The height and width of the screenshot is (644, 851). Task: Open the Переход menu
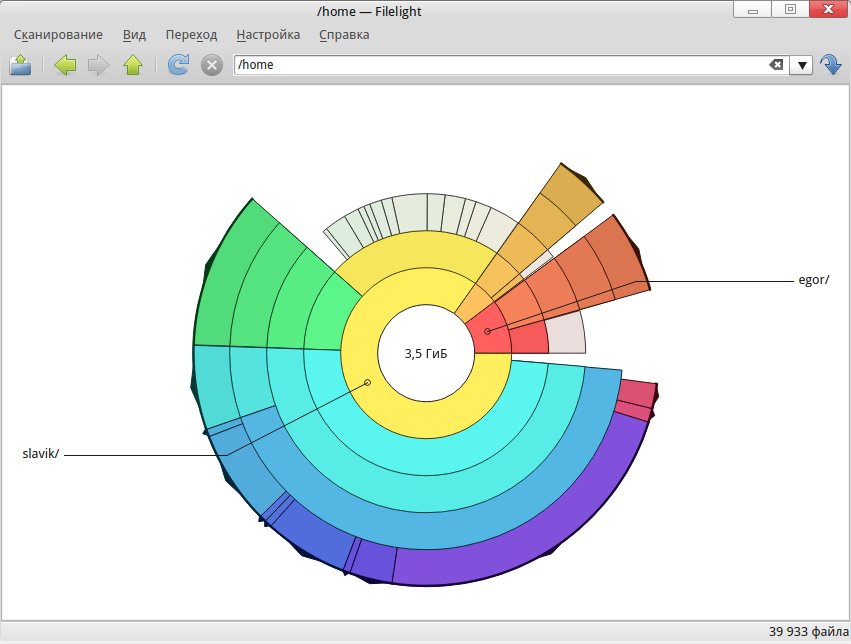[191, 34]
